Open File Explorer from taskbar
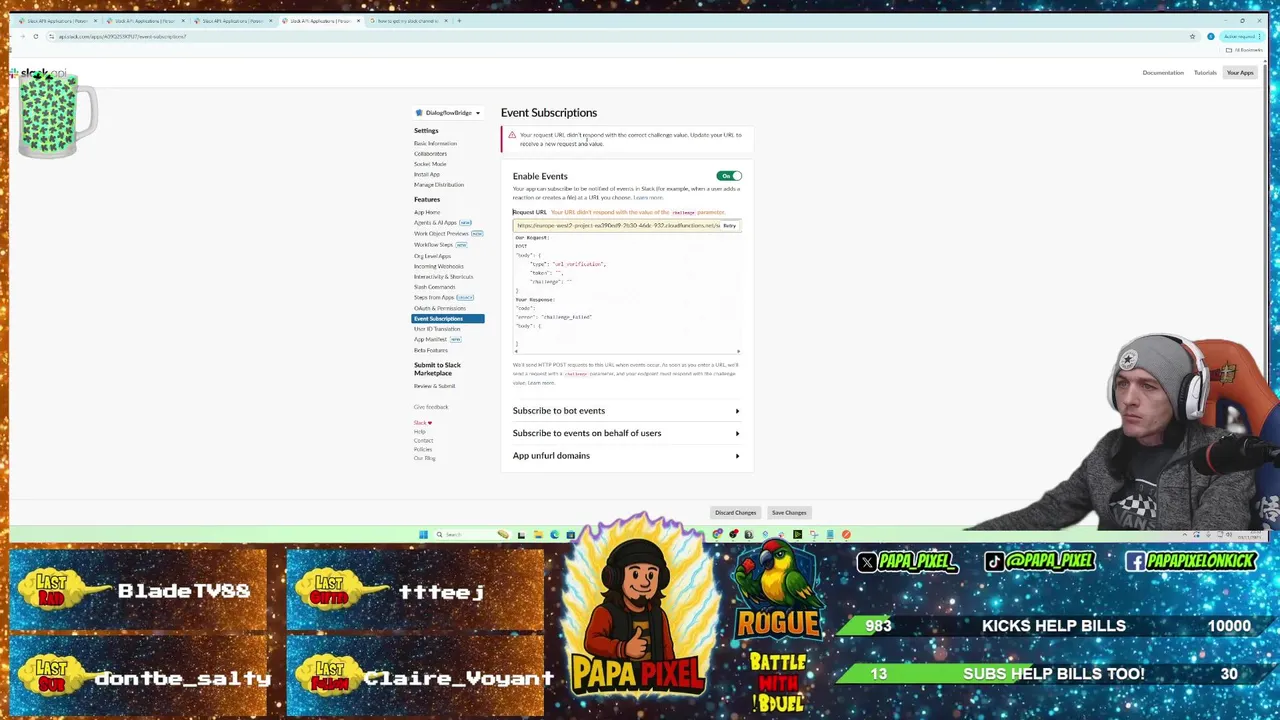The image size is (1280, 720). coord(537,535)
